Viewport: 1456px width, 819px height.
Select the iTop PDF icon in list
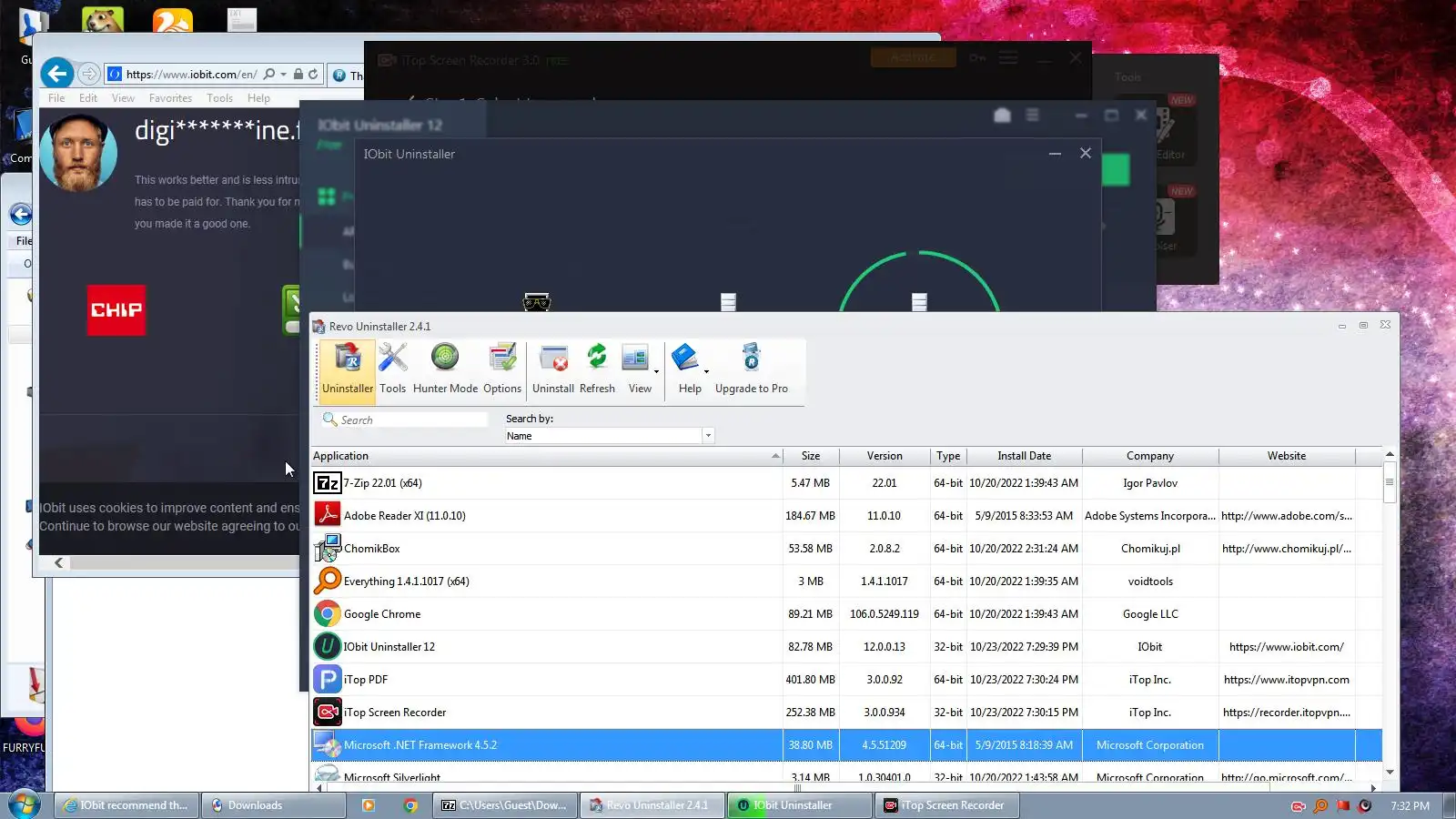(x=328, y=680)
